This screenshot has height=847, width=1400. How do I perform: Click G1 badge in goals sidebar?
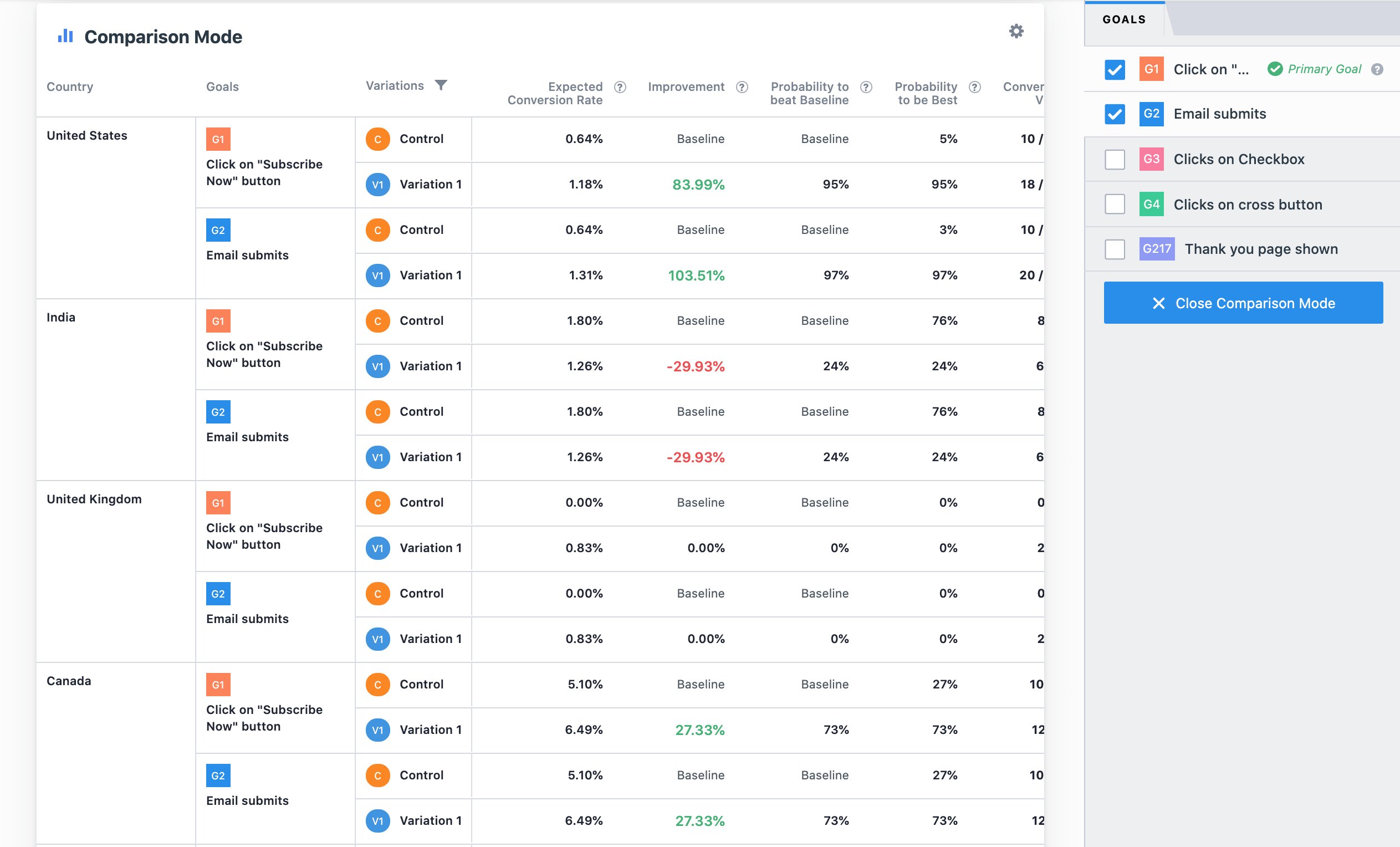(1151, 69)
